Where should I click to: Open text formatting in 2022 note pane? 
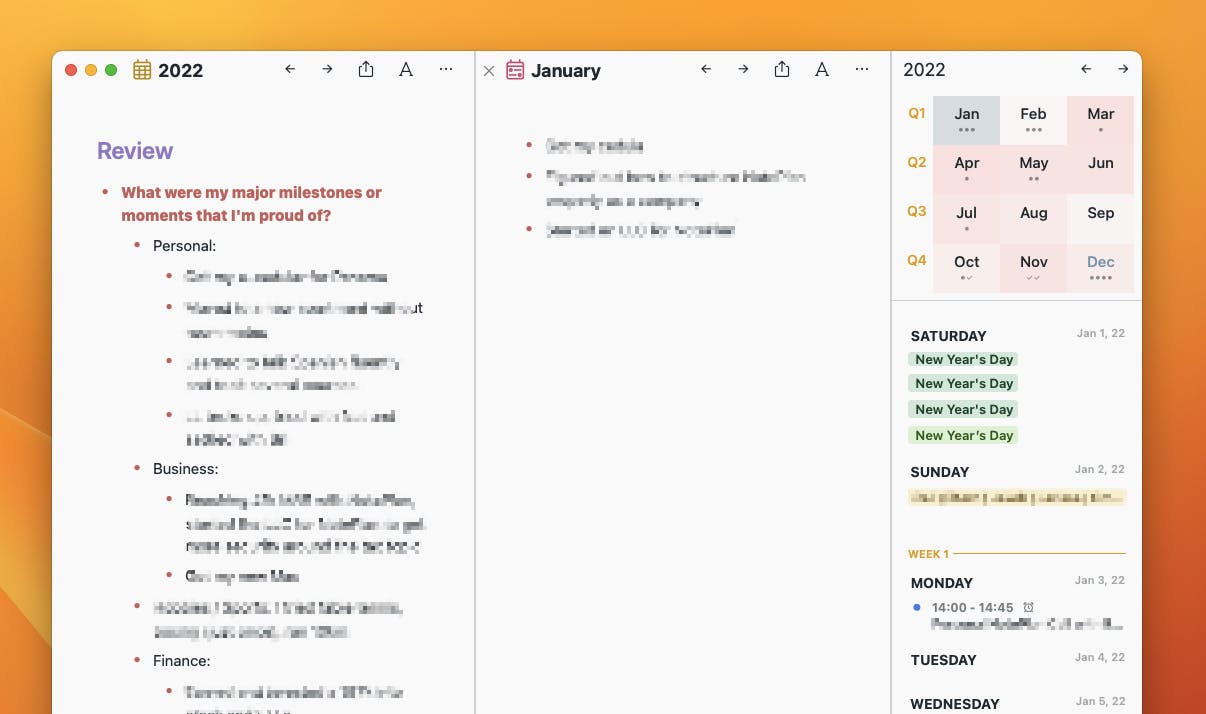pos(406,69)
